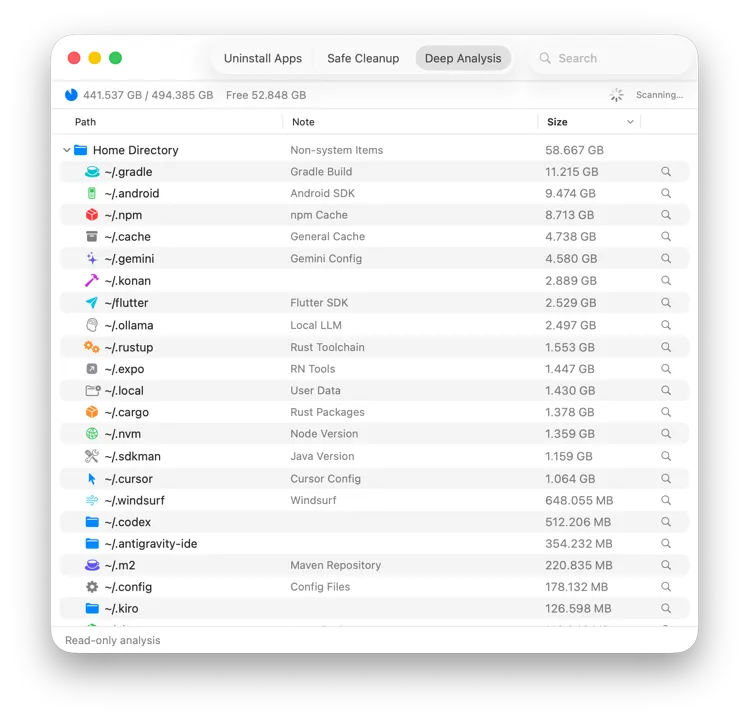Click the ~/.android green device icon

click(92, 193)
